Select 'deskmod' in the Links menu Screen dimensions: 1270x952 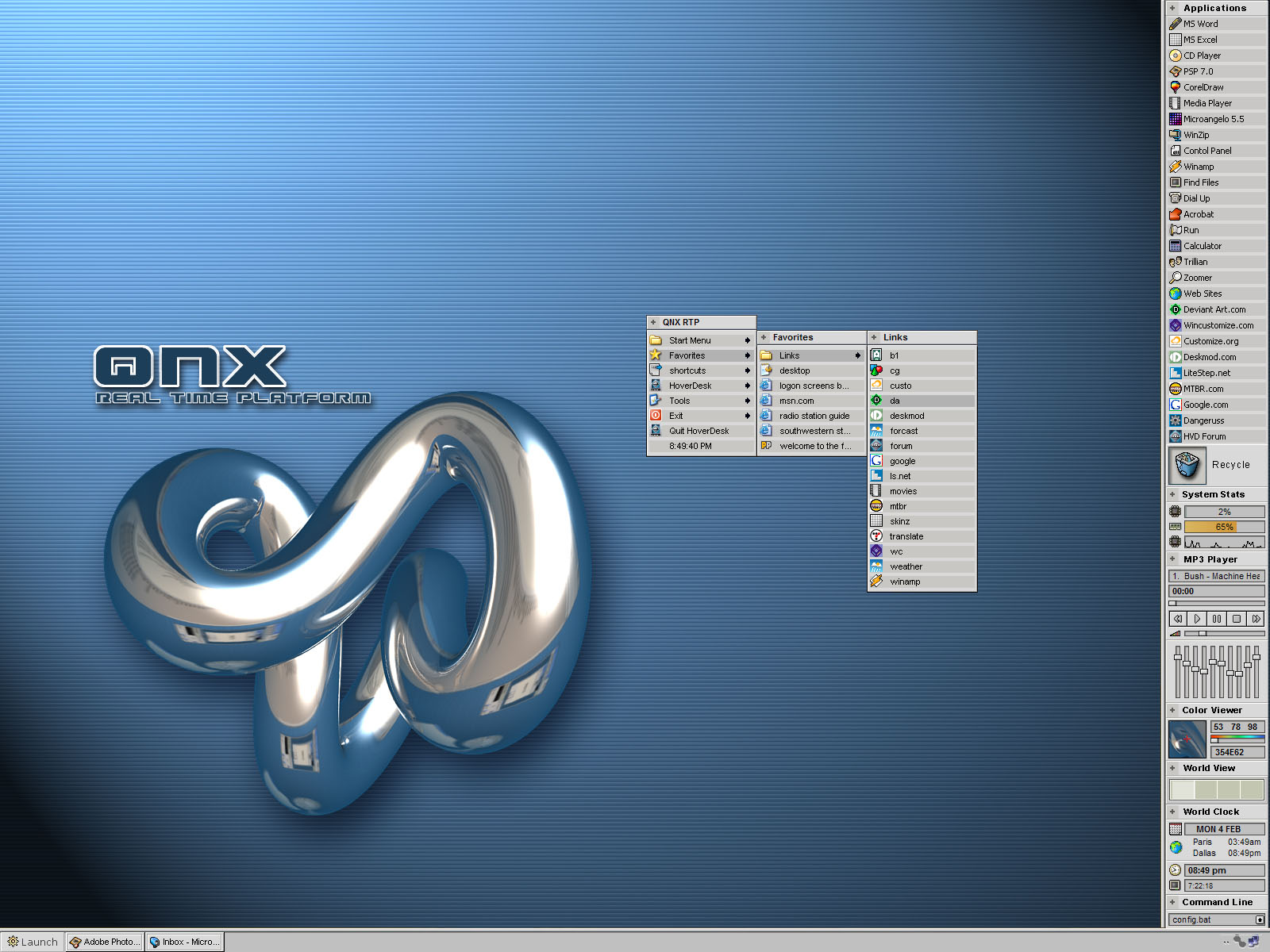(x=906, y=416)
